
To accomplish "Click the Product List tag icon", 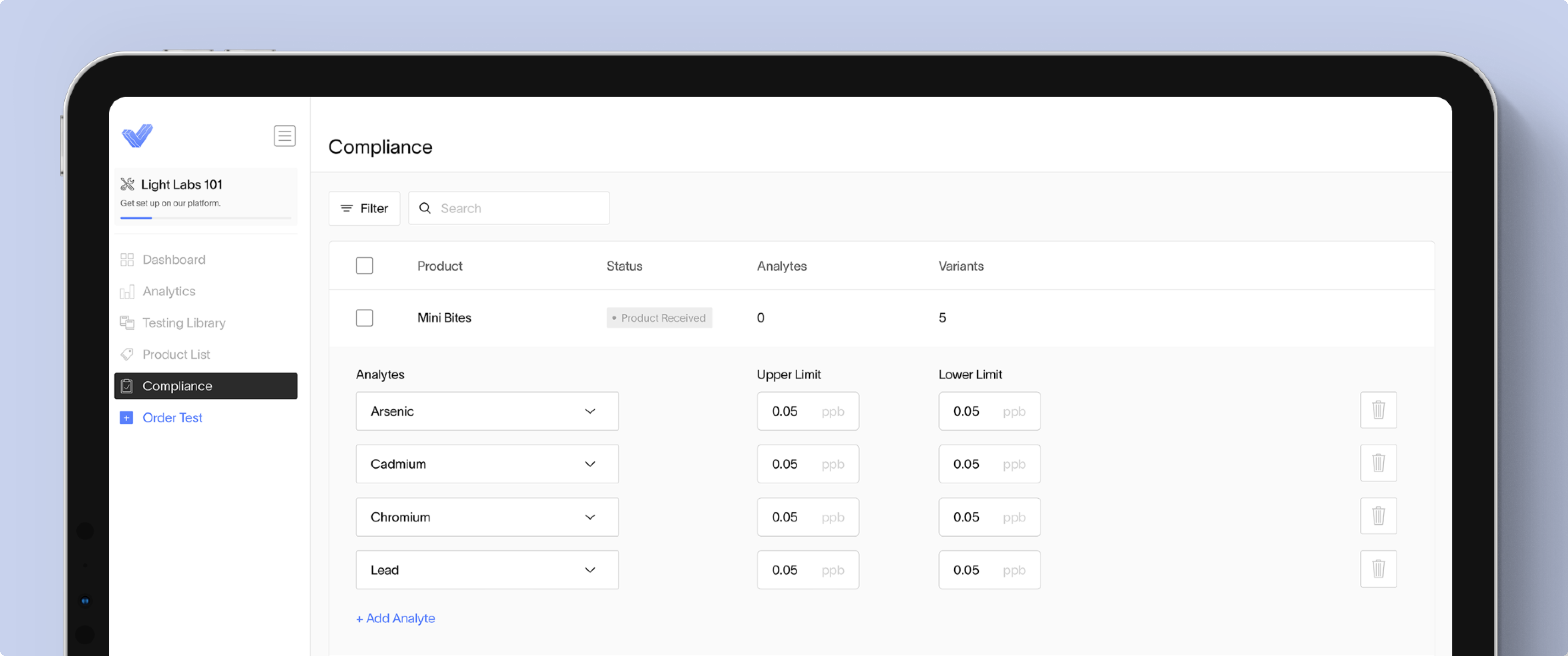I will (x=127, y=354).
